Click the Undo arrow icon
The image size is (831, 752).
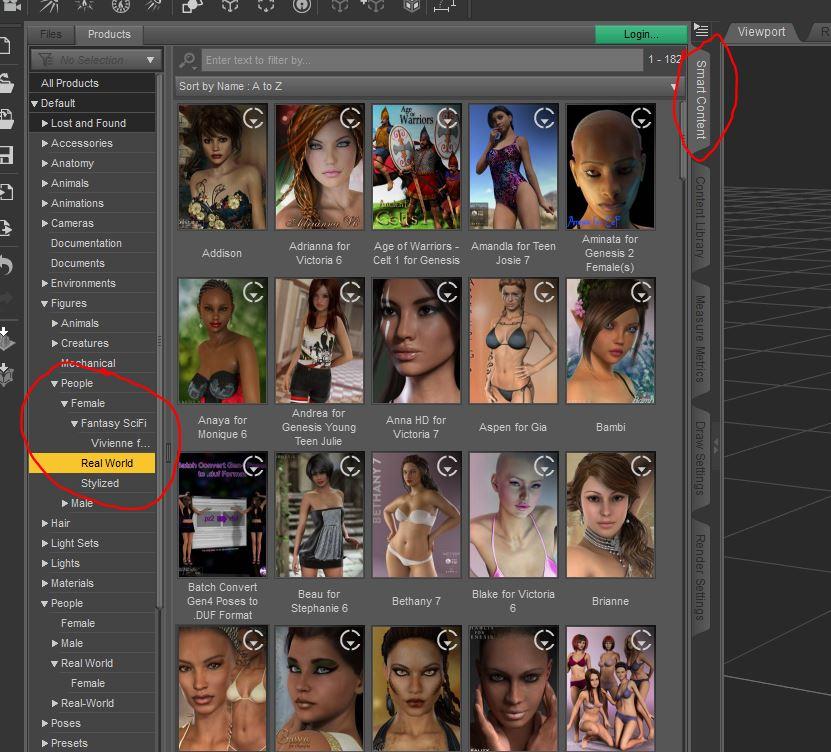6,264
